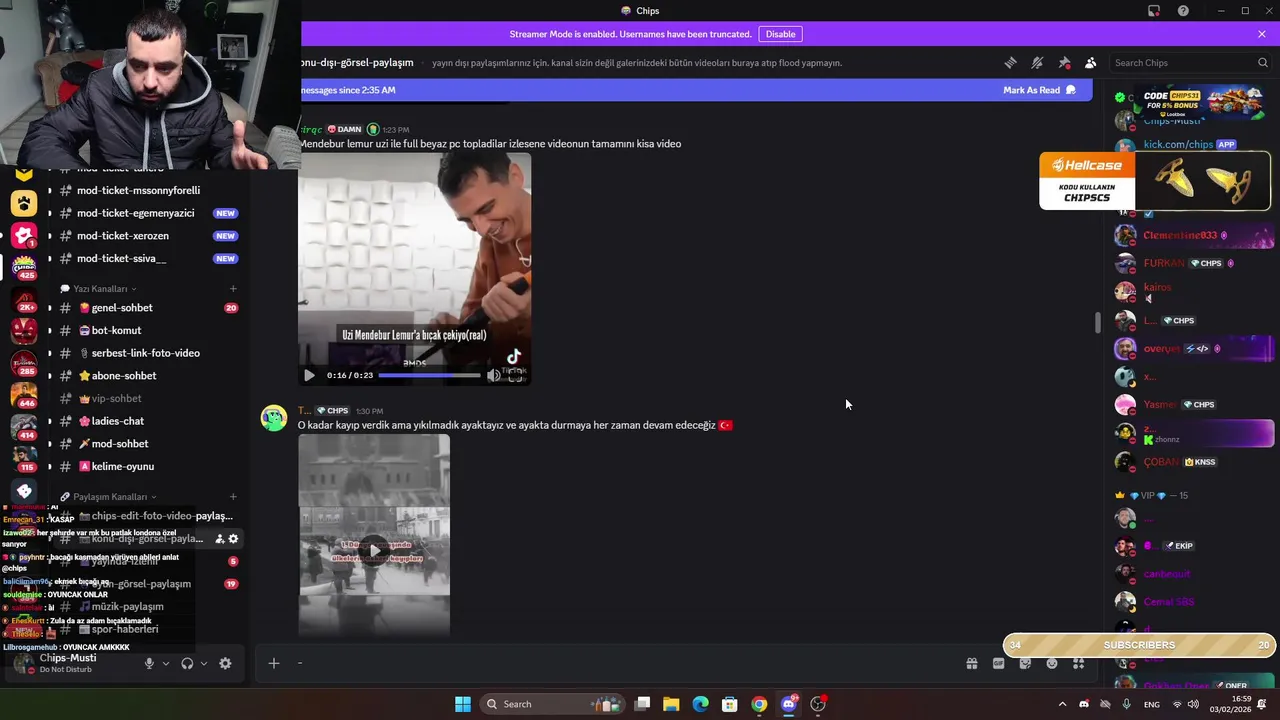The height and width of the screenshot is (720, 1280).
Task: Mute the first video volume icon
Action: pyautogui.click(x=493, y=375)
